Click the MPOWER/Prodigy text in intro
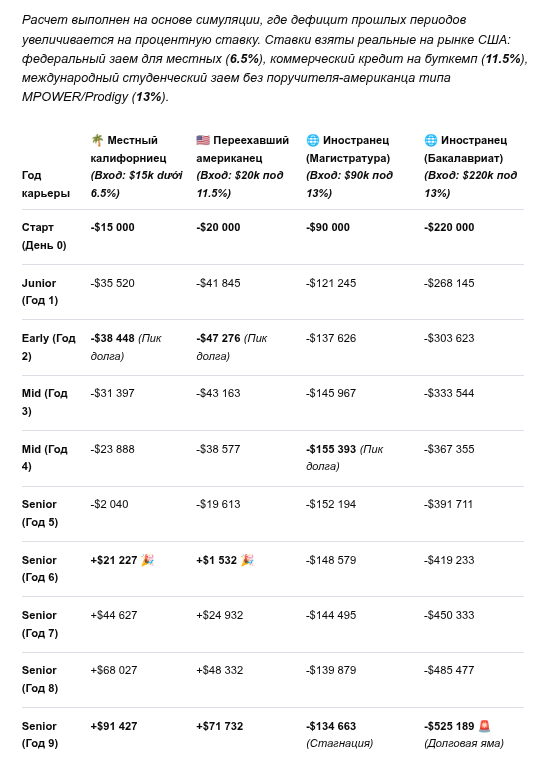 click(75, 97)
